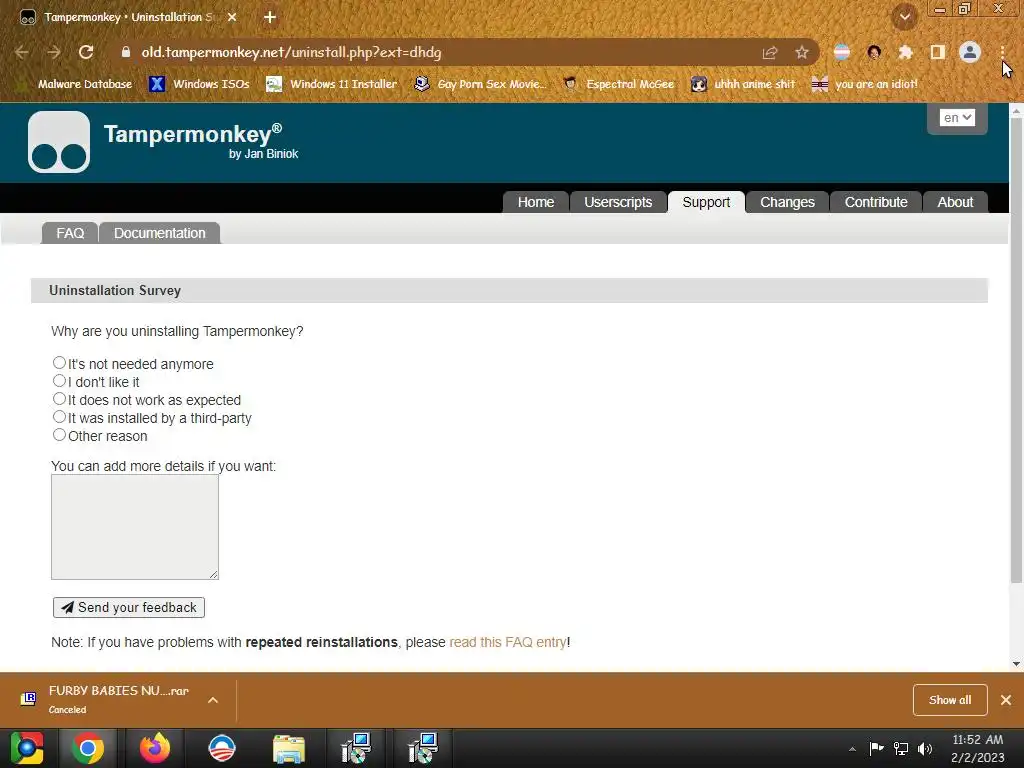The height and width of the screenshot is (768, 1024).
Task: Click the page vertical scrollbar
Action: point(1016,350)
